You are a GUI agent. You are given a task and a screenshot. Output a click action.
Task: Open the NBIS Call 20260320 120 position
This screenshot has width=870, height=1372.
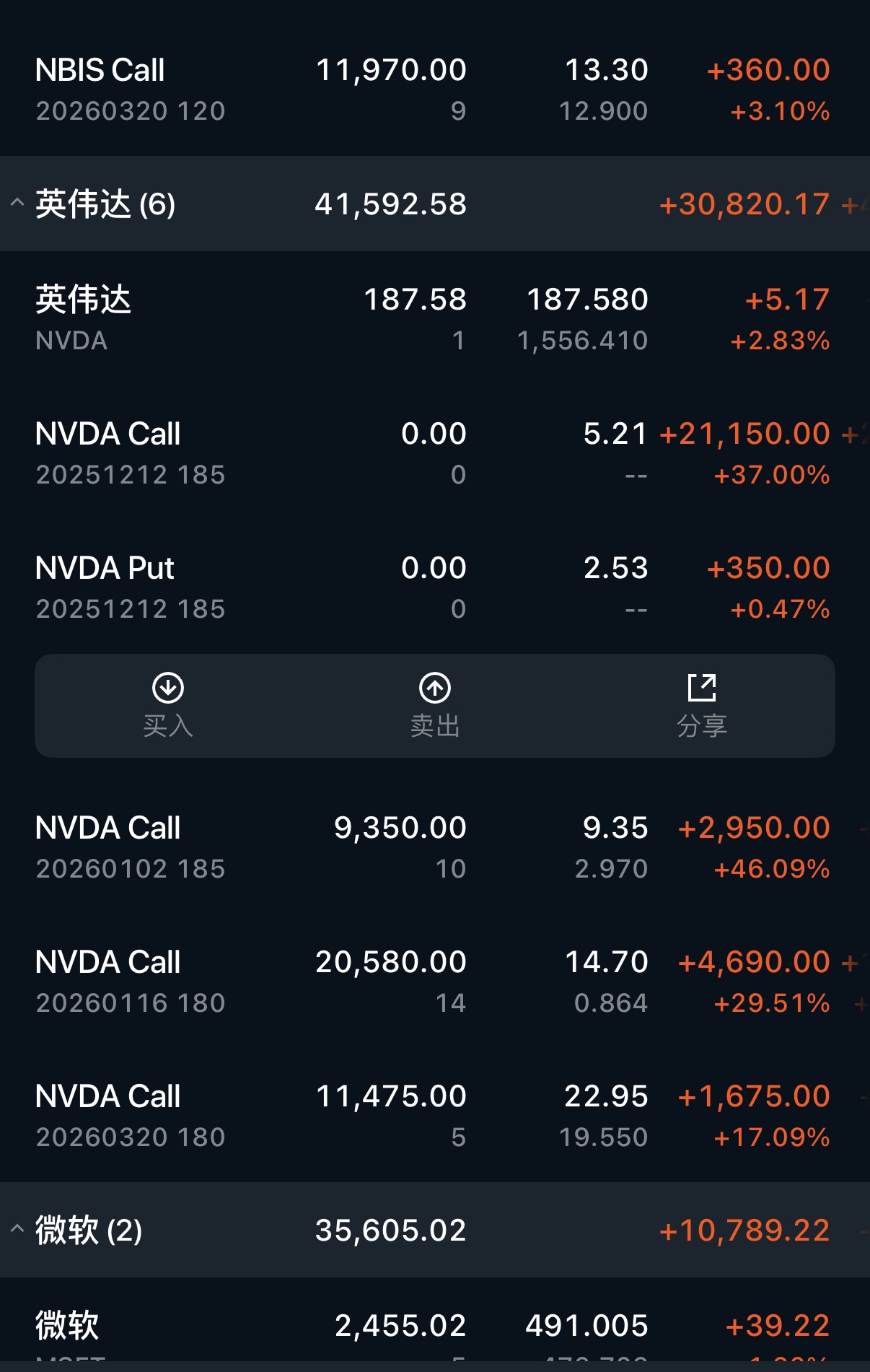click(435, 89)
